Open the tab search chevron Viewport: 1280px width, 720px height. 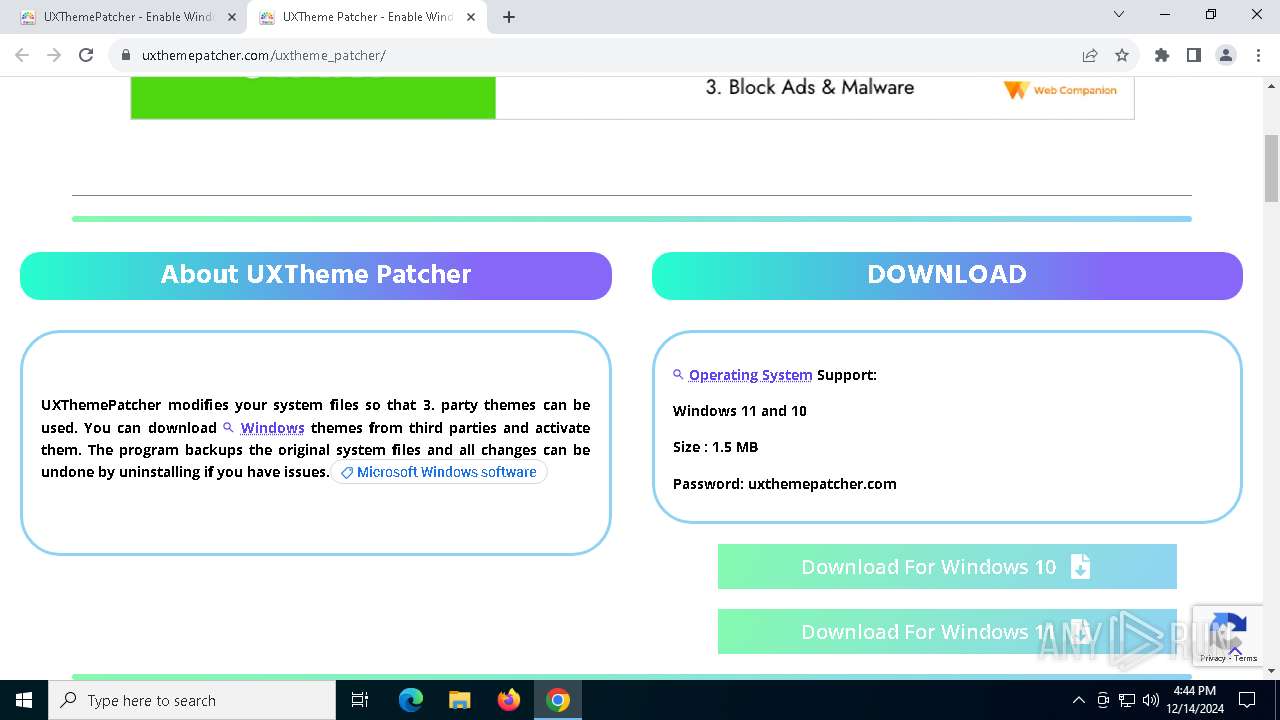1119,15
